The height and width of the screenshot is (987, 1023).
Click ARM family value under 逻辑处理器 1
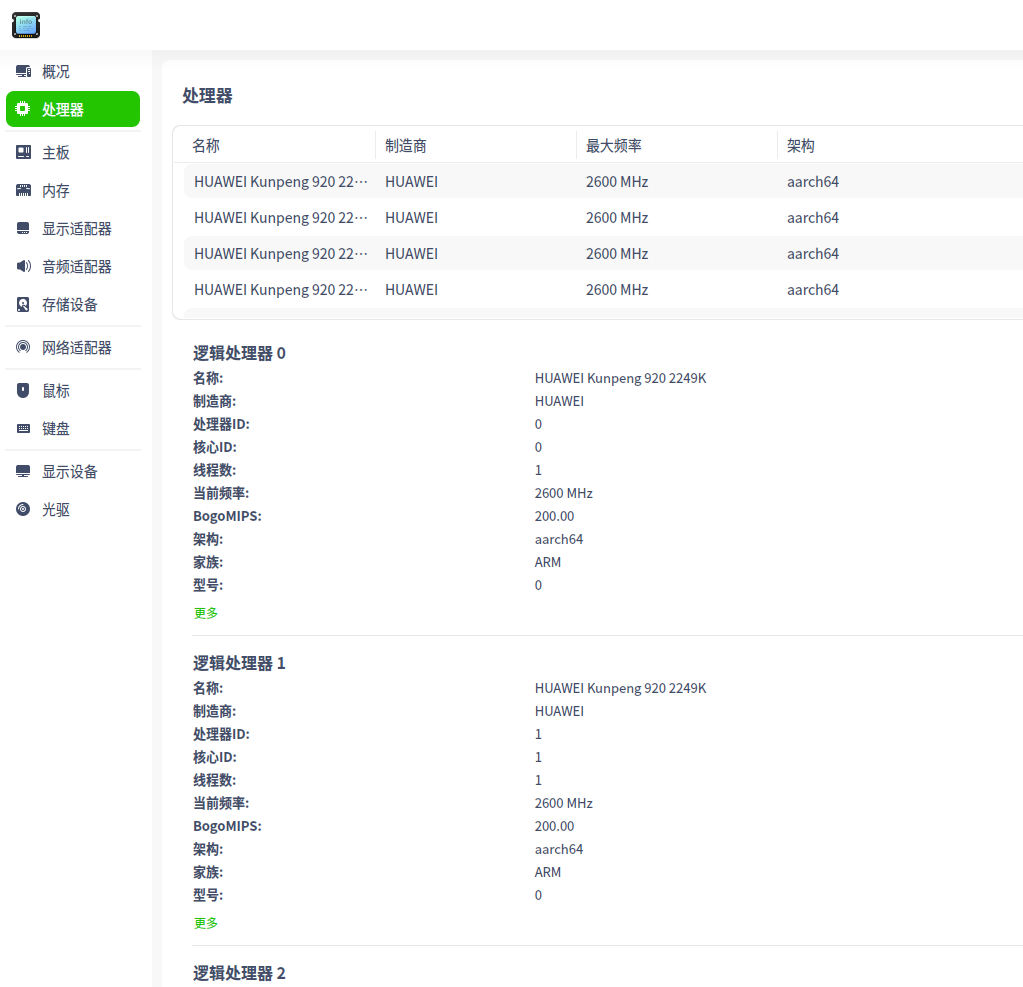coord(547,872)
